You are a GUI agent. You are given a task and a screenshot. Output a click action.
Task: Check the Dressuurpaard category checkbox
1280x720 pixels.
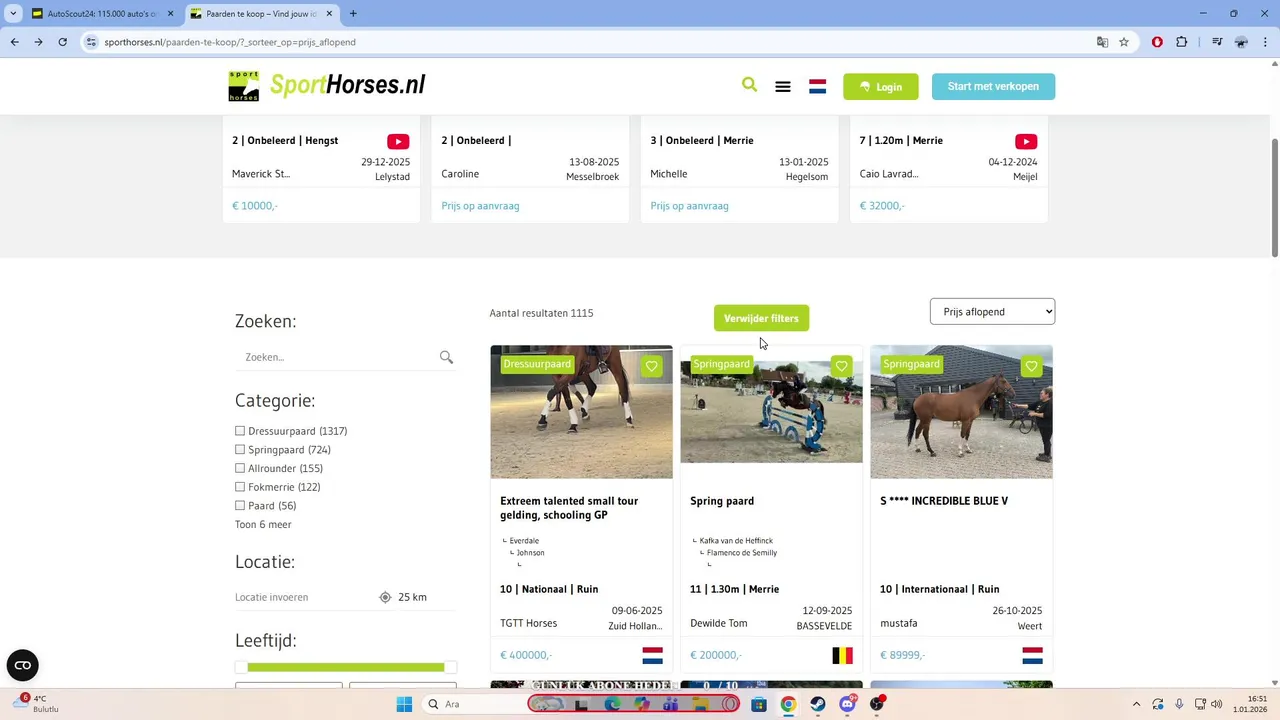240,431
